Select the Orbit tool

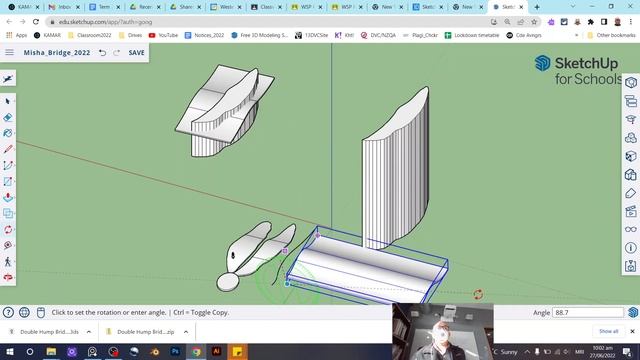pos(8,278)
